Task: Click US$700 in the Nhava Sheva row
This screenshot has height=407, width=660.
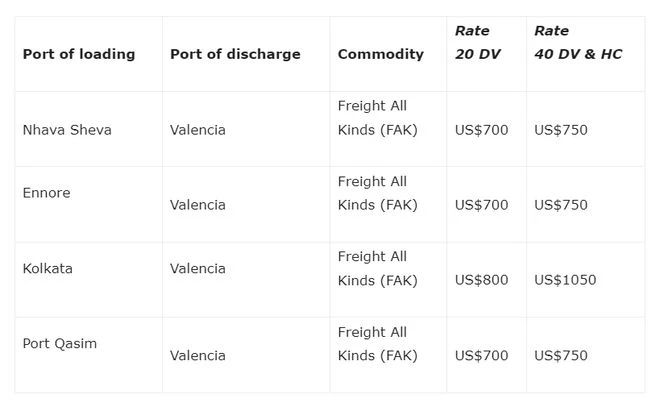Action: 481,130
